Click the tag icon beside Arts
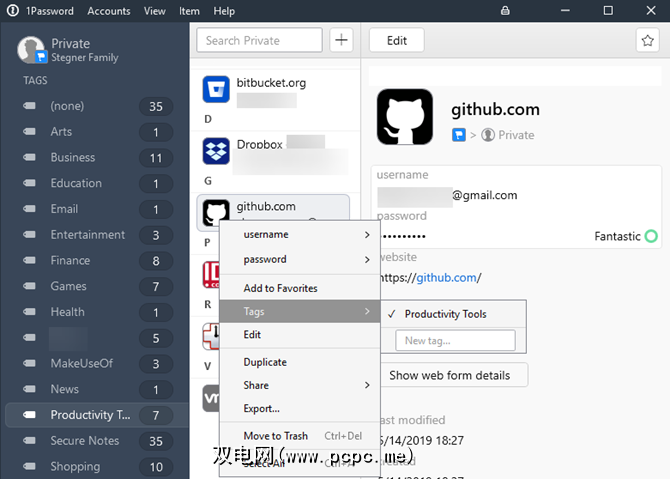Screen dimensions: 670x479 point(29,132)
